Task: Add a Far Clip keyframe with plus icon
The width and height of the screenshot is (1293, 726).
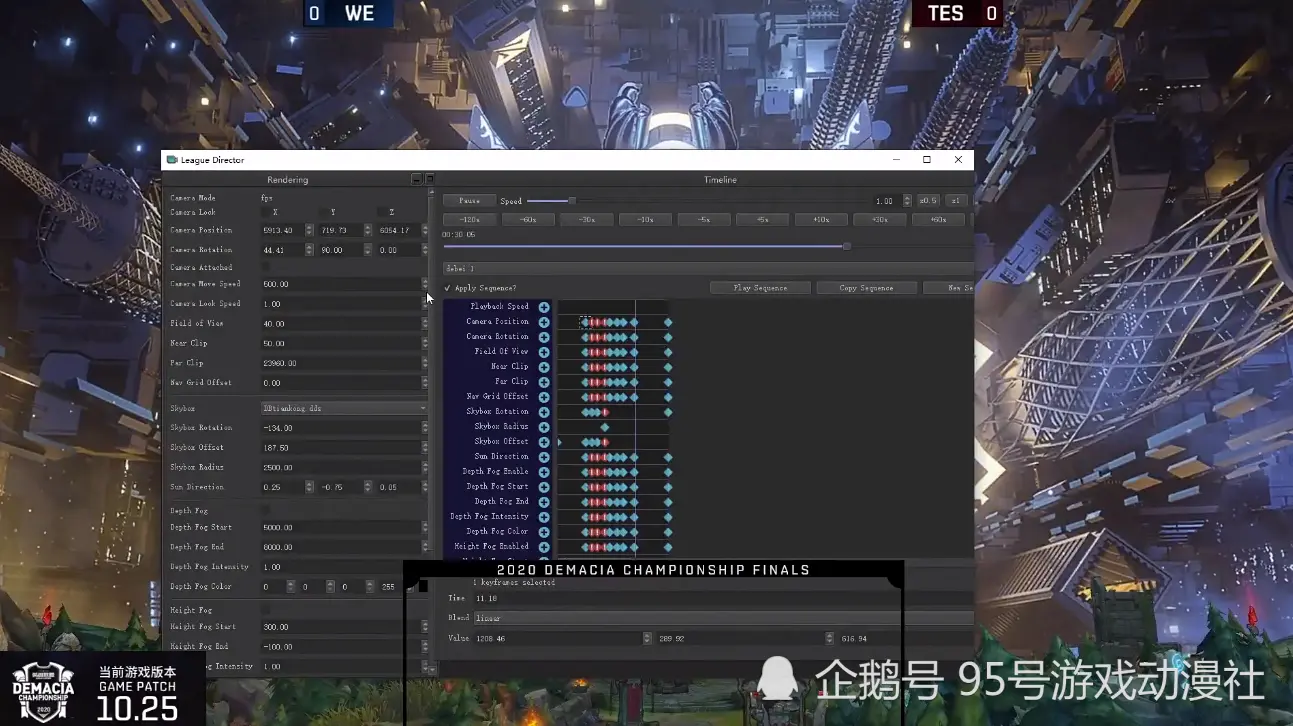Action: [544, 382]
